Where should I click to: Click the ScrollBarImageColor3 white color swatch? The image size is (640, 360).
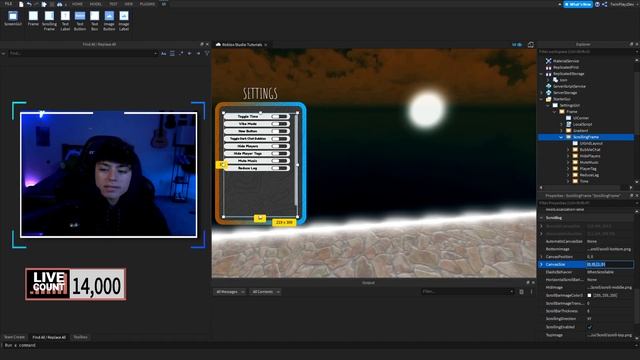[589, 295]
